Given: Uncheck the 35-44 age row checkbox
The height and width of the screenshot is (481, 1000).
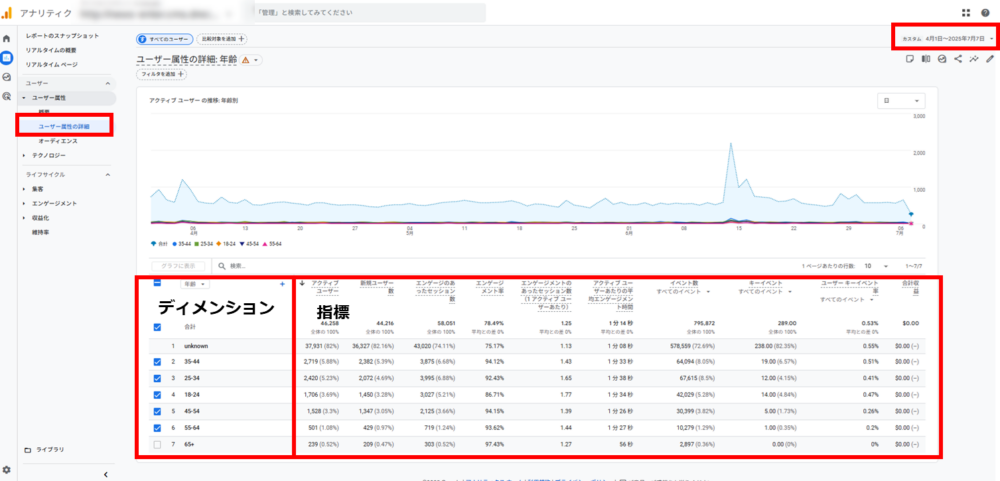Looking at the screenshot, I should 157,361.
